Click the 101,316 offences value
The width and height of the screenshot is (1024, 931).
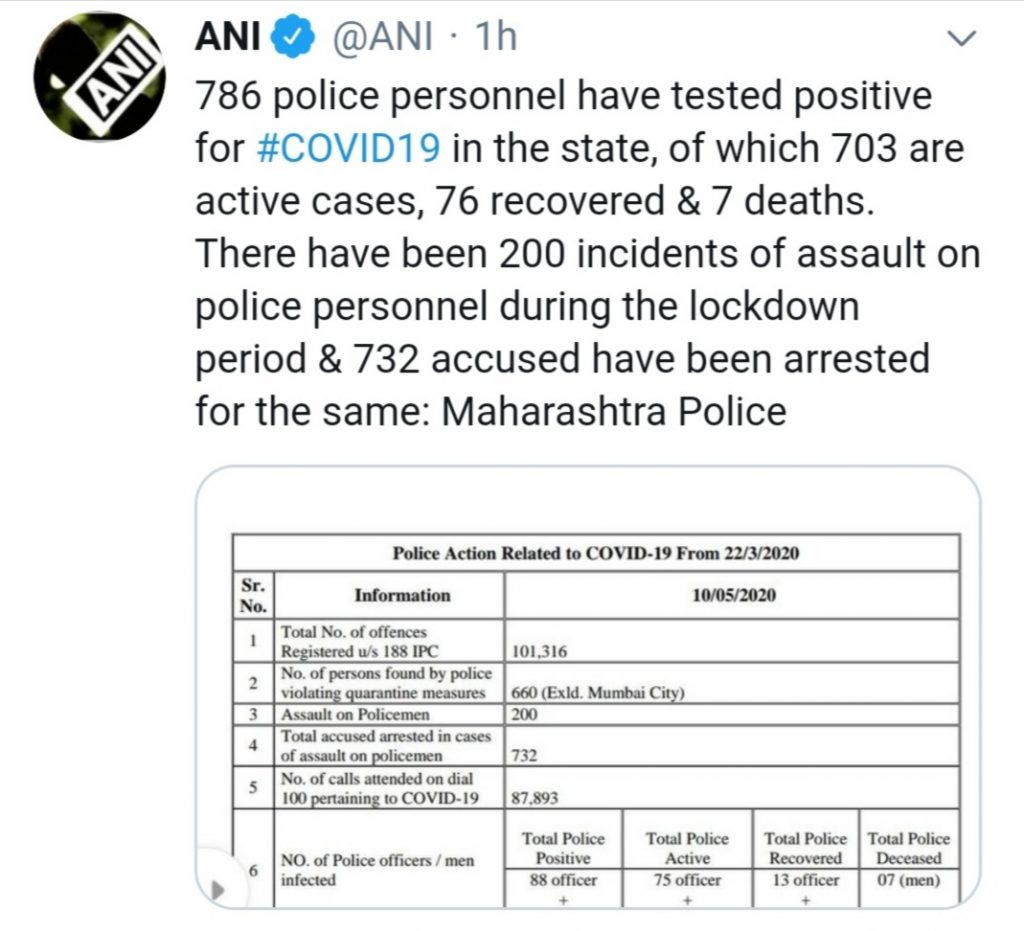(540, 651)
